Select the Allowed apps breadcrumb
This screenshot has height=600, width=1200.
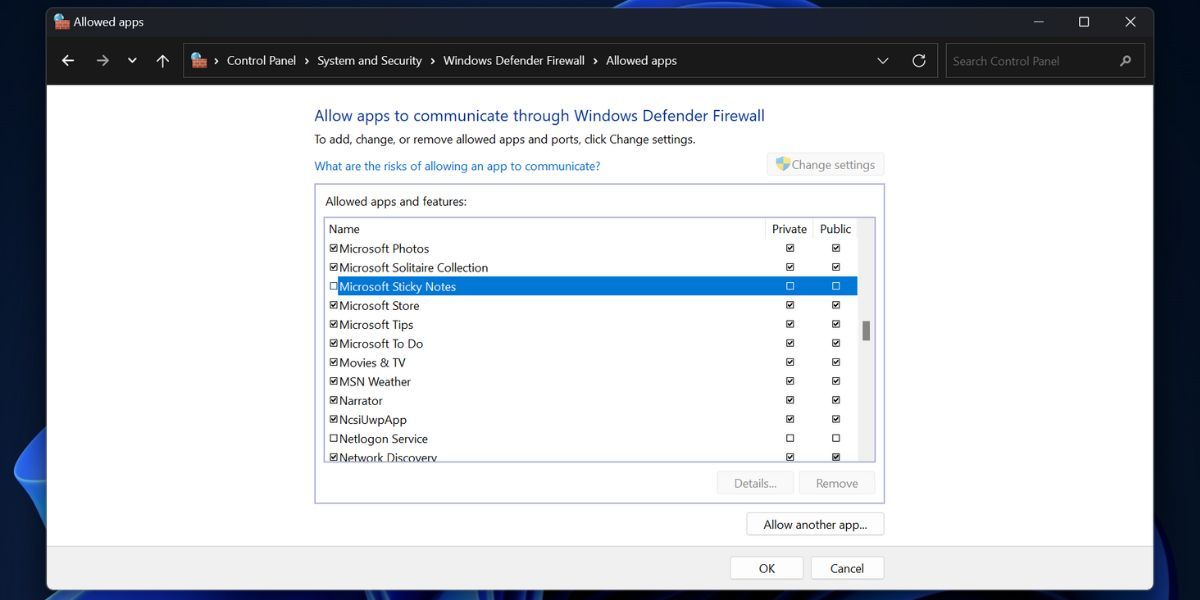641,60
